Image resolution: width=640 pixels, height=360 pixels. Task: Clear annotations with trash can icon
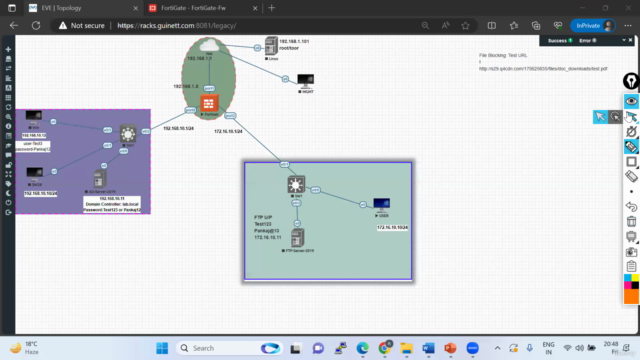[631, 221]
